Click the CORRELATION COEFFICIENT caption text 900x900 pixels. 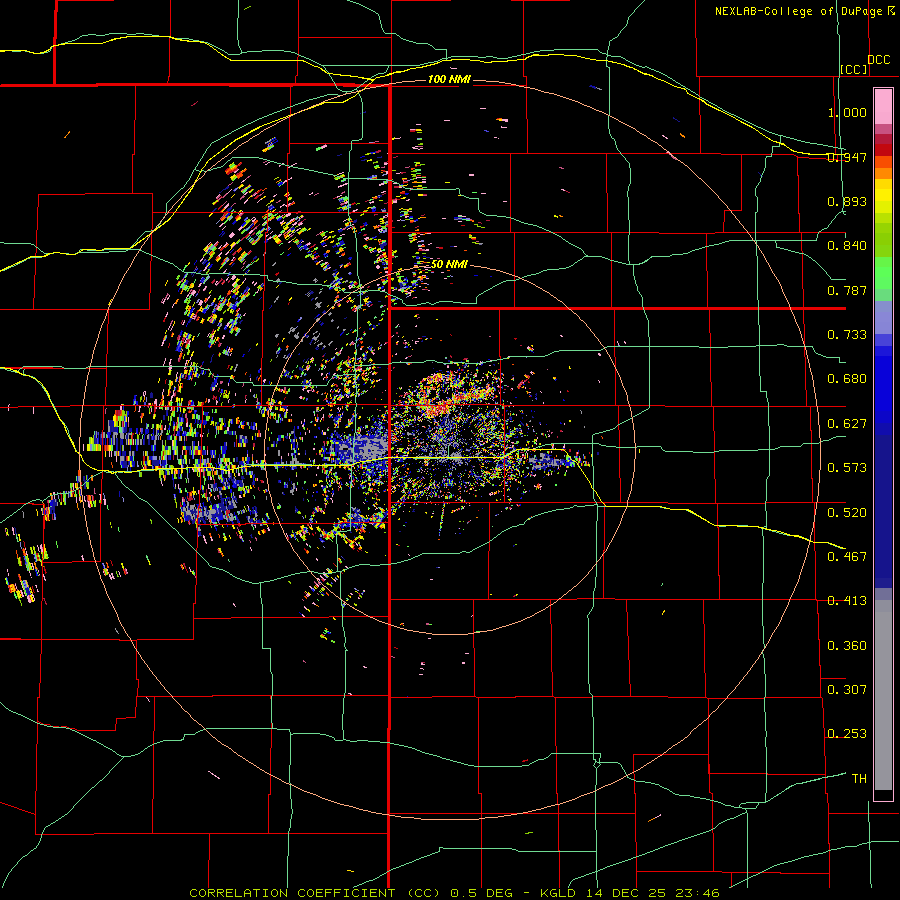(292, 893)
